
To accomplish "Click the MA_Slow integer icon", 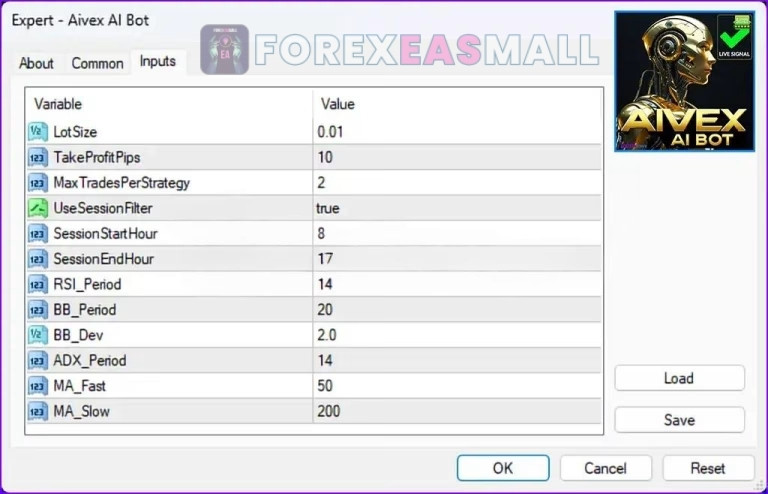I will click(38, 412).
